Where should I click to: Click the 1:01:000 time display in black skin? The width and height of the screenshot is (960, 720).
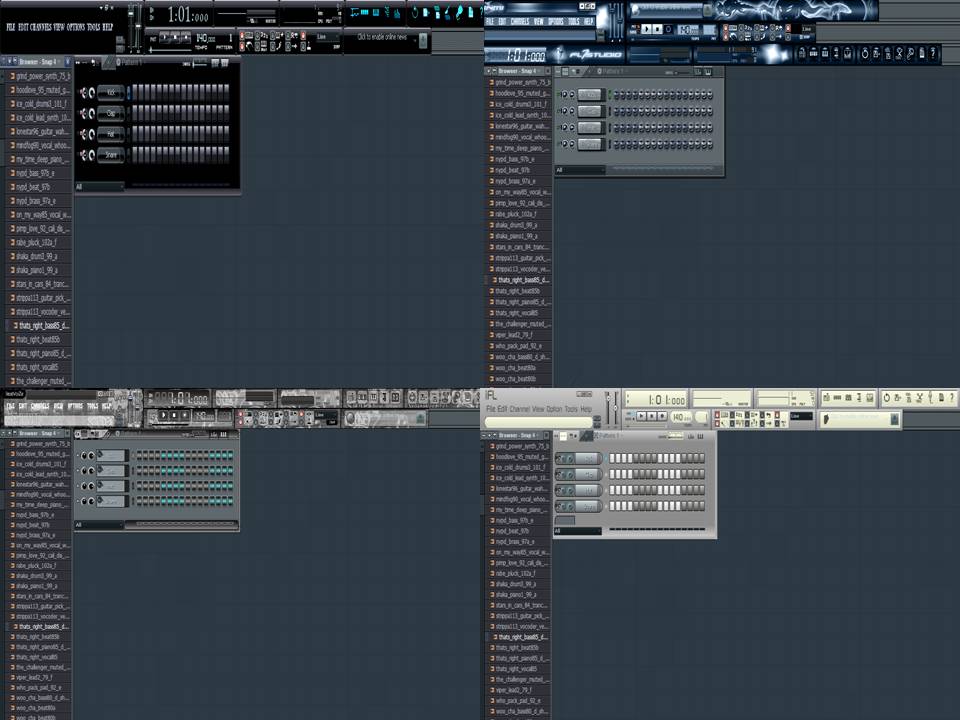point(188,16)
